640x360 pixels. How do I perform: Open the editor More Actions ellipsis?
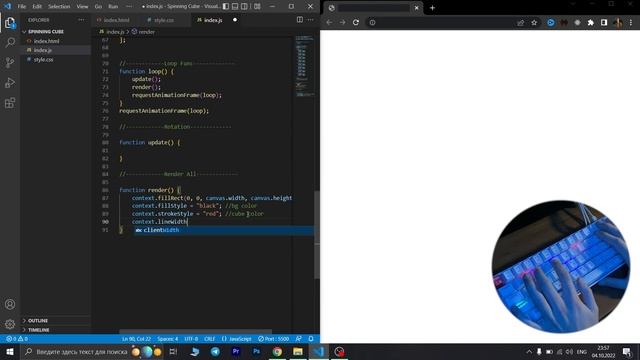(311, 20)
